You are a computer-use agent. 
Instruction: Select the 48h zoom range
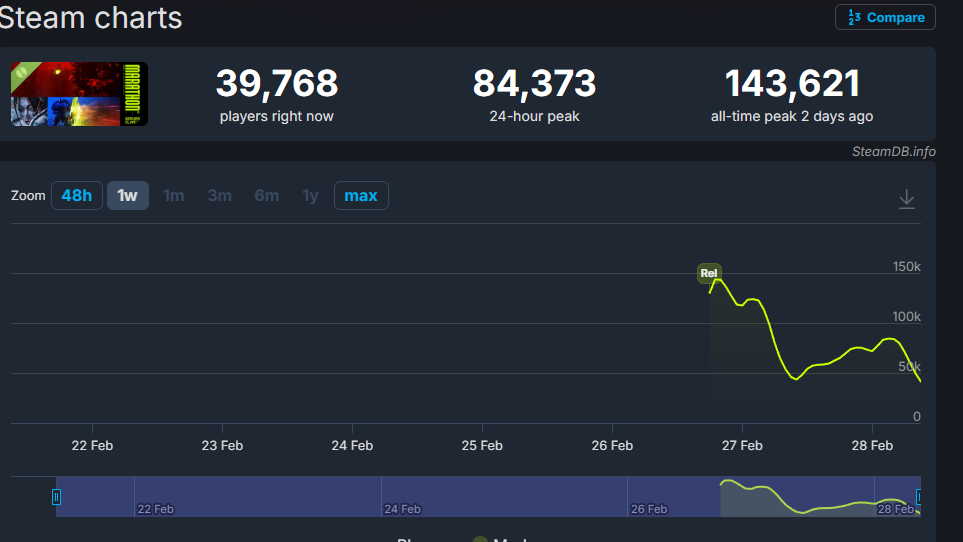[77, 195]
